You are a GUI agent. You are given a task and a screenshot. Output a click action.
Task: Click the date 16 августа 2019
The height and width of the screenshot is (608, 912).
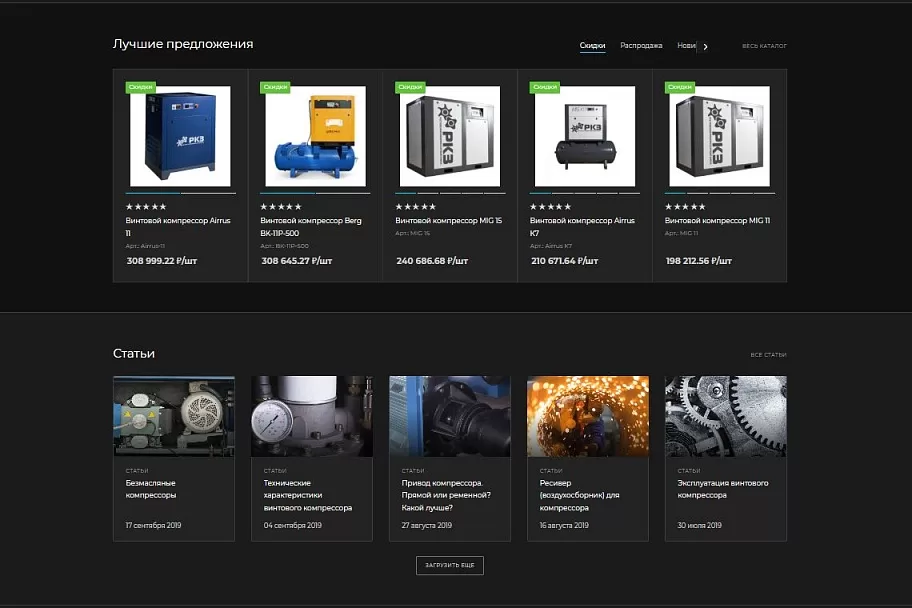pos(564,525)
